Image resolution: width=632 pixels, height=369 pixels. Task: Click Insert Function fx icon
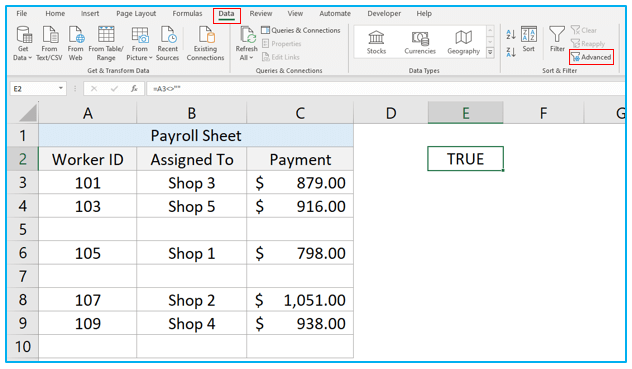(134, 88)
